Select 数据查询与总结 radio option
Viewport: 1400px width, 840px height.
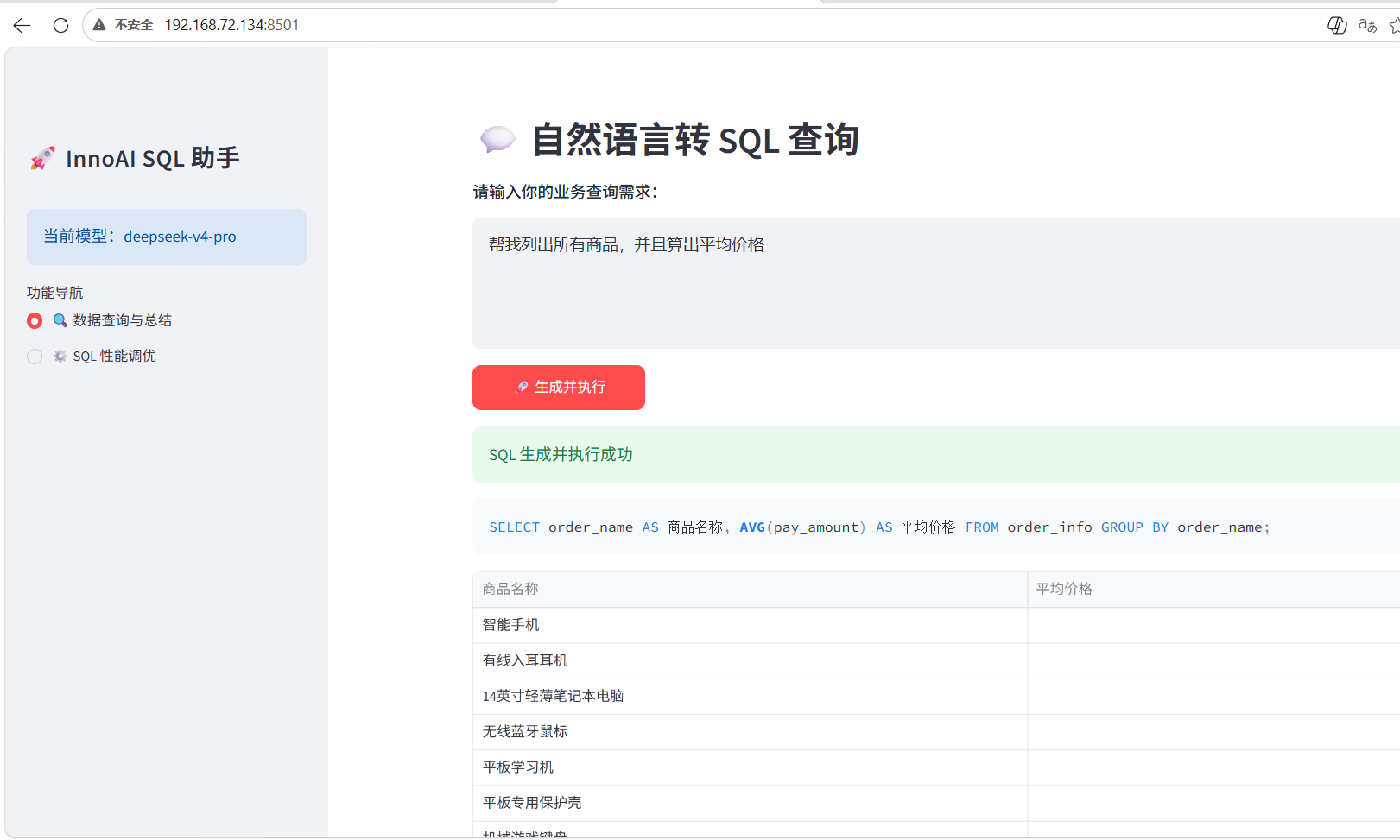(99, 320)
